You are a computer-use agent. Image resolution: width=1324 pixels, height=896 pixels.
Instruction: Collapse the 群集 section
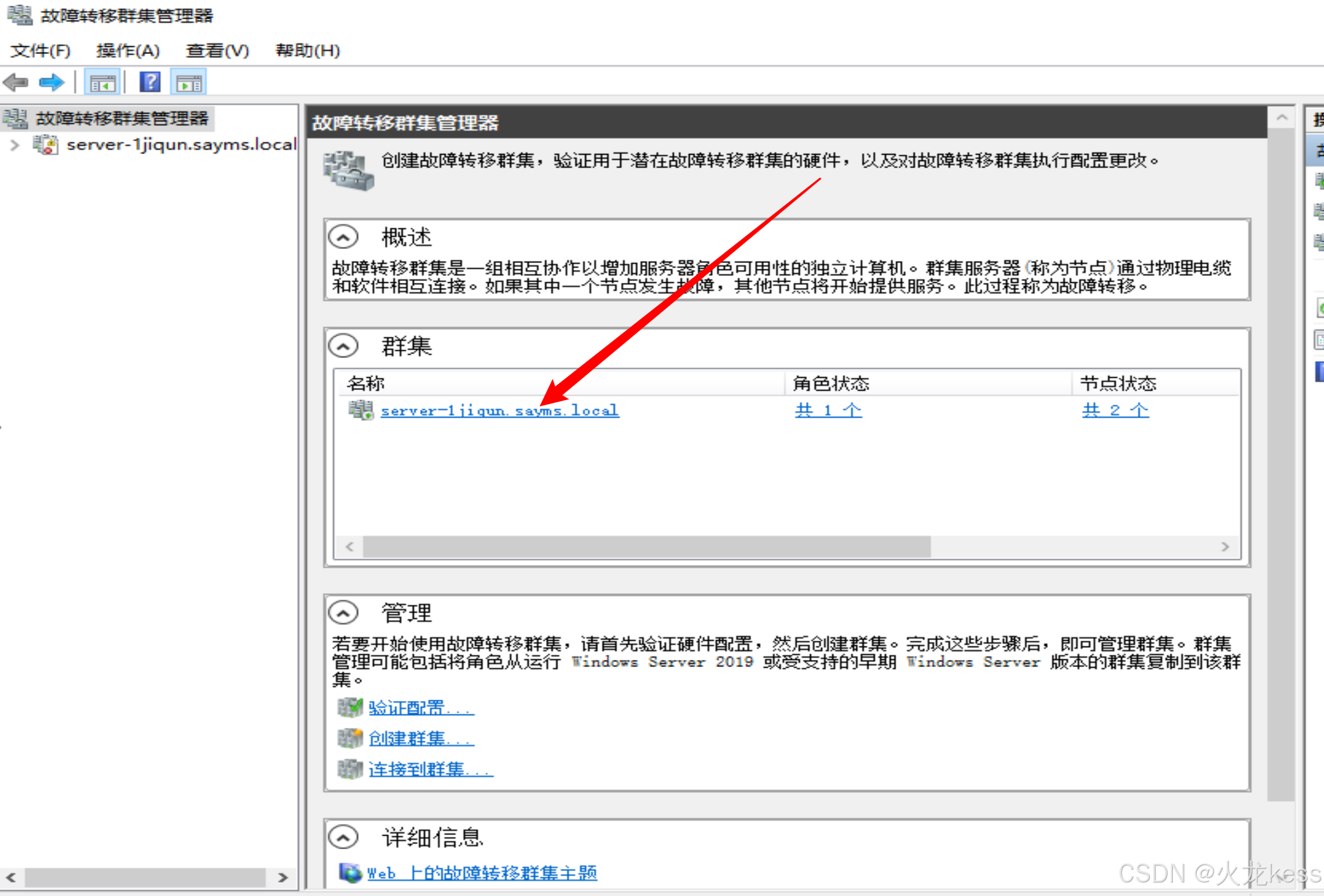(x=343, y=346)
